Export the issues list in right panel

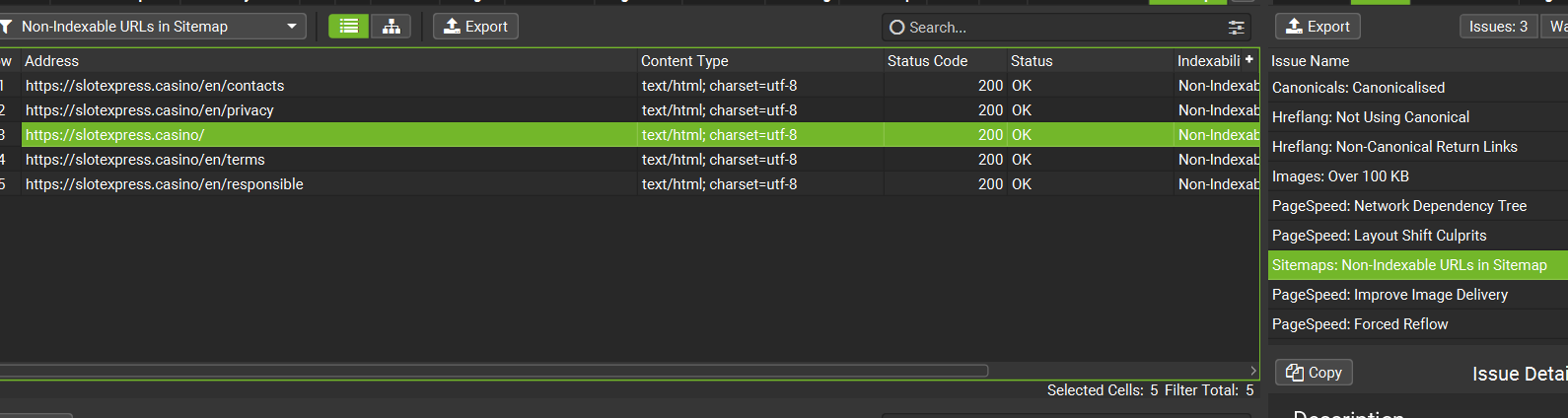(x=1318, y=27)
